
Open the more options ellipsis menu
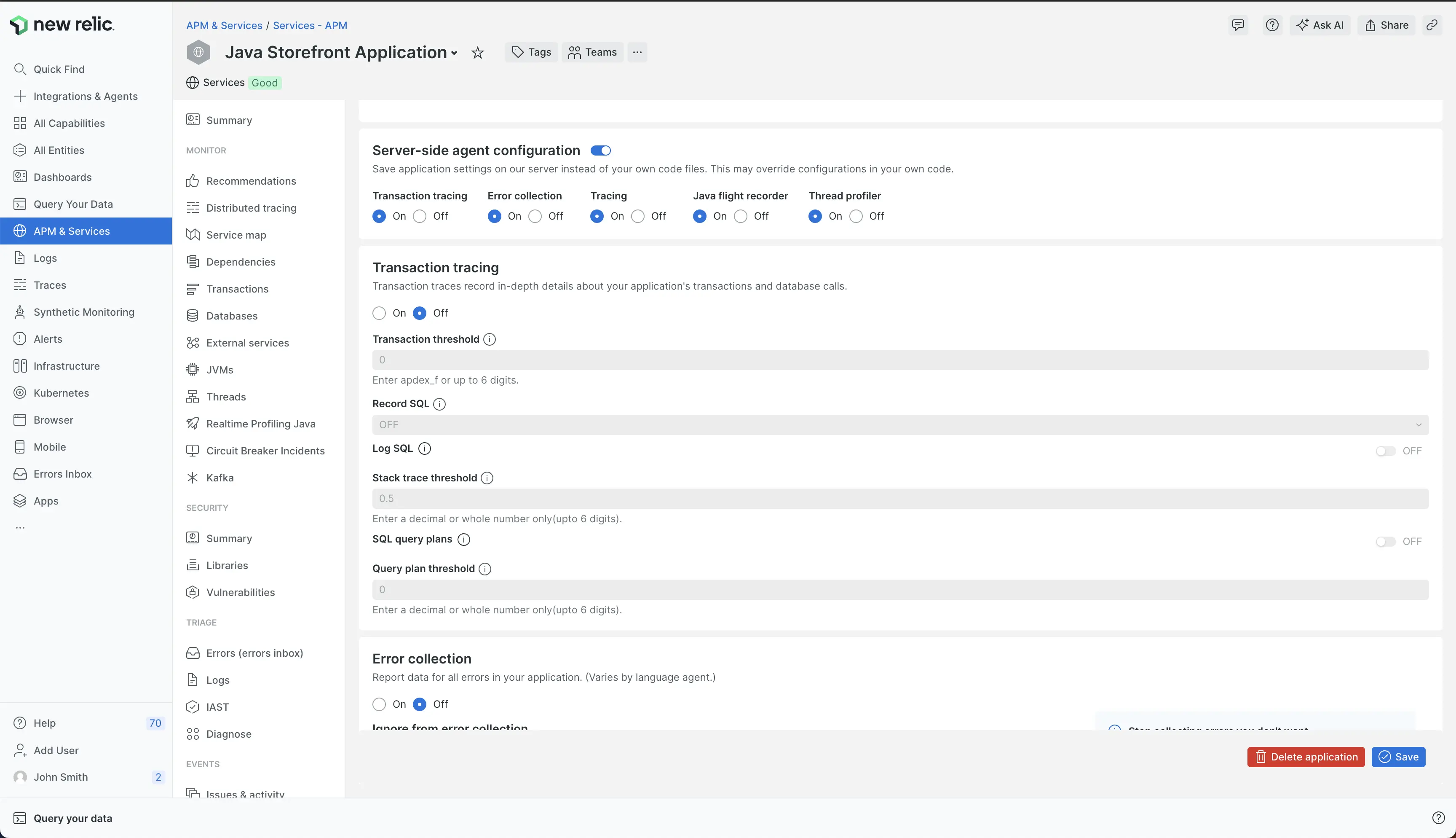pos(637,52)
